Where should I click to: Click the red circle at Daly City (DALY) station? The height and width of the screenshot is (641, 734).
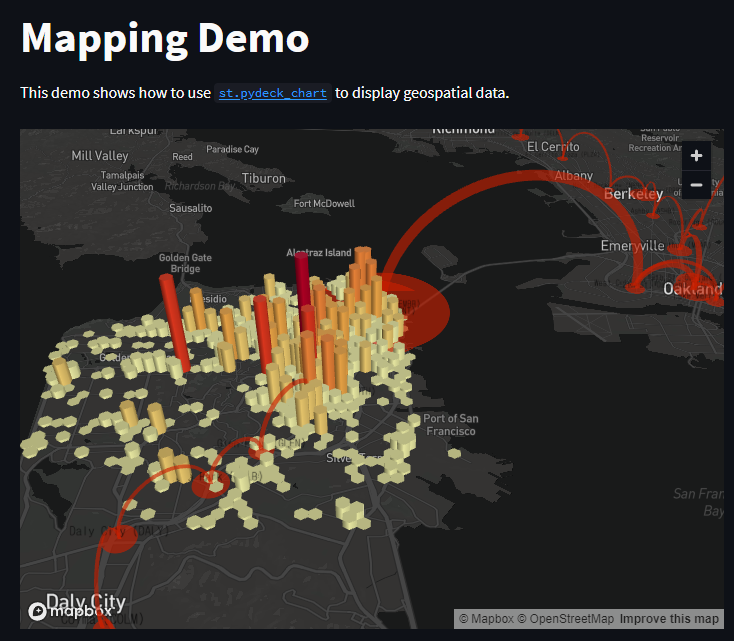click(117, 538)
